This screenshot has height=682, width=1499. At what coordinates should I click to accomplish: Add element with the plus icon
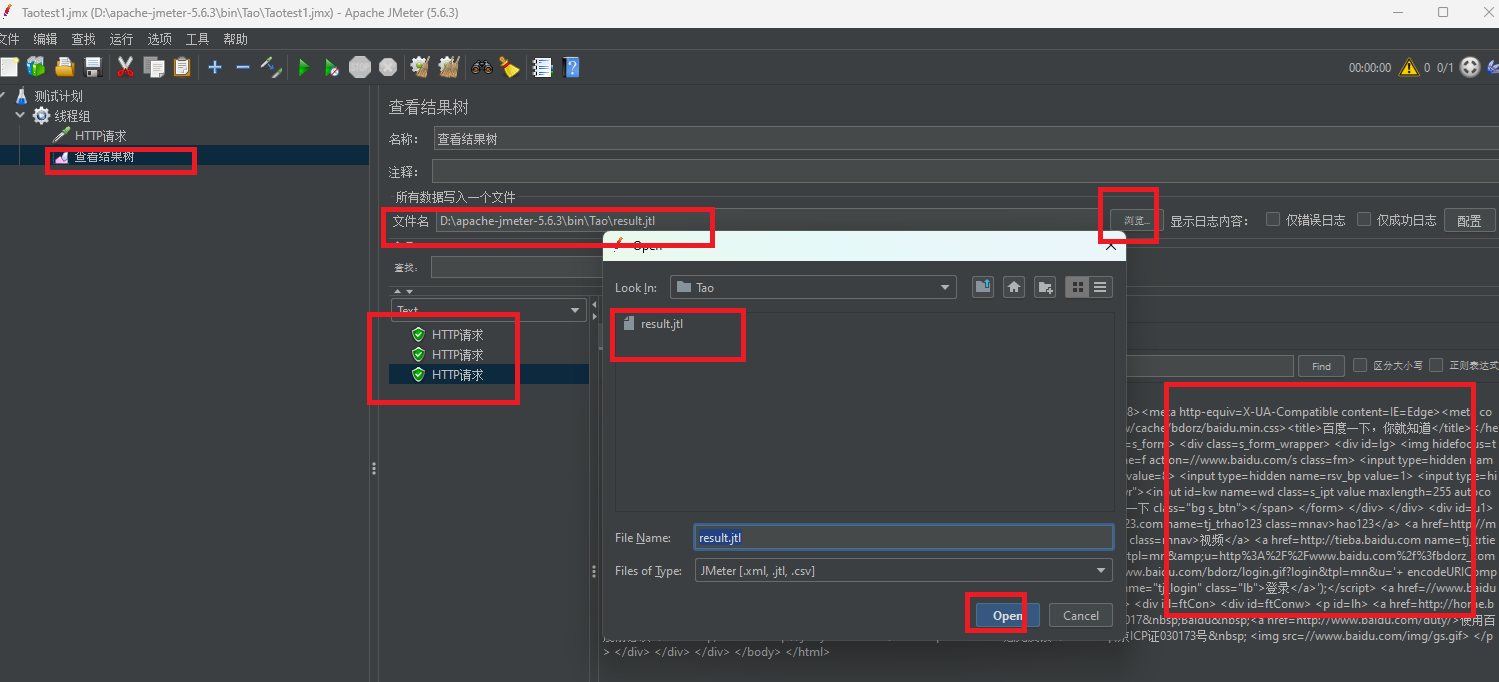coord(215,67)
